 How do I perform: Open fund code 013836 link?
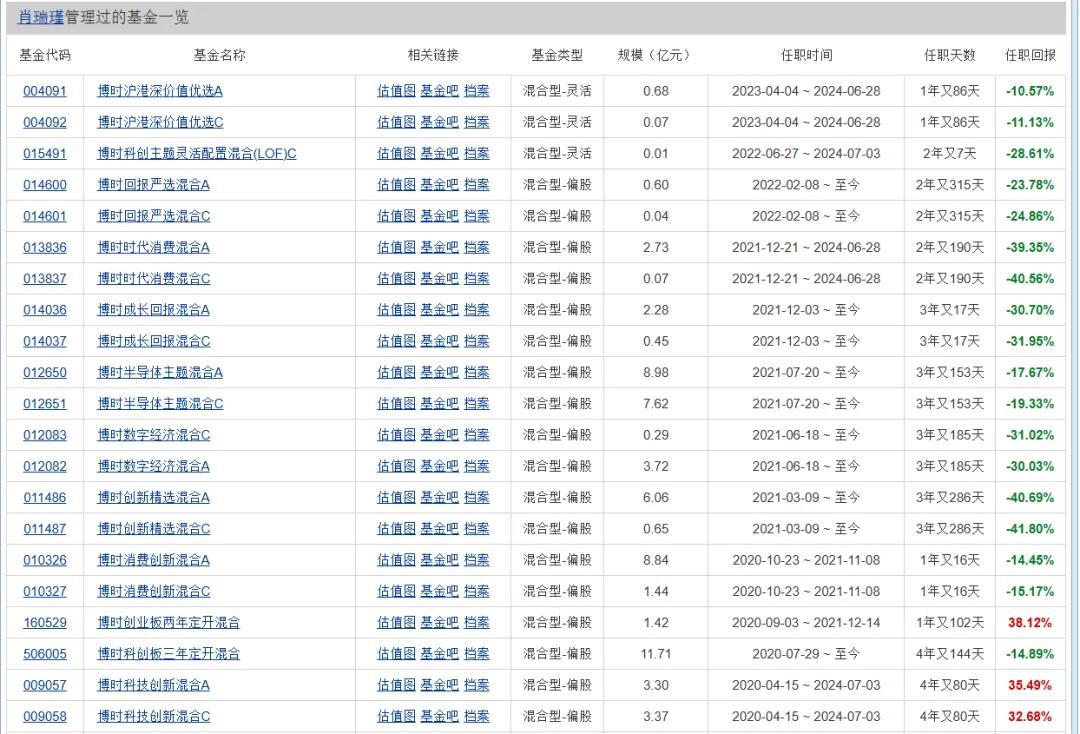click(x=45, y=247)
